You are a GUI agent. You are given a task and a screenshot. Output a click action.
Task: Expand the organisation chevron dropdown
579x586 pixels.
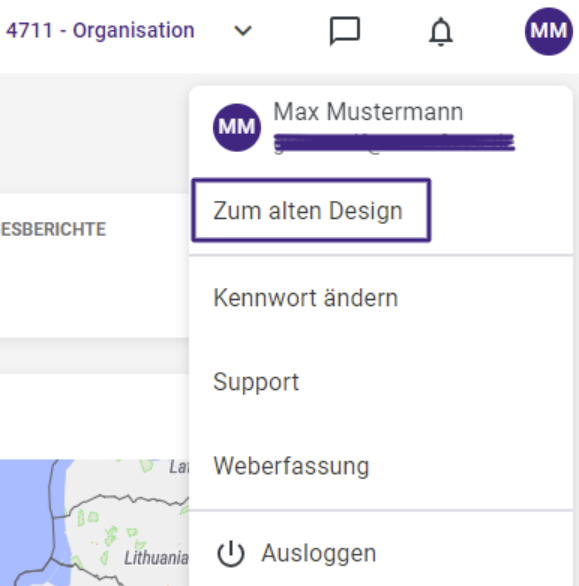tap(243, 31)
